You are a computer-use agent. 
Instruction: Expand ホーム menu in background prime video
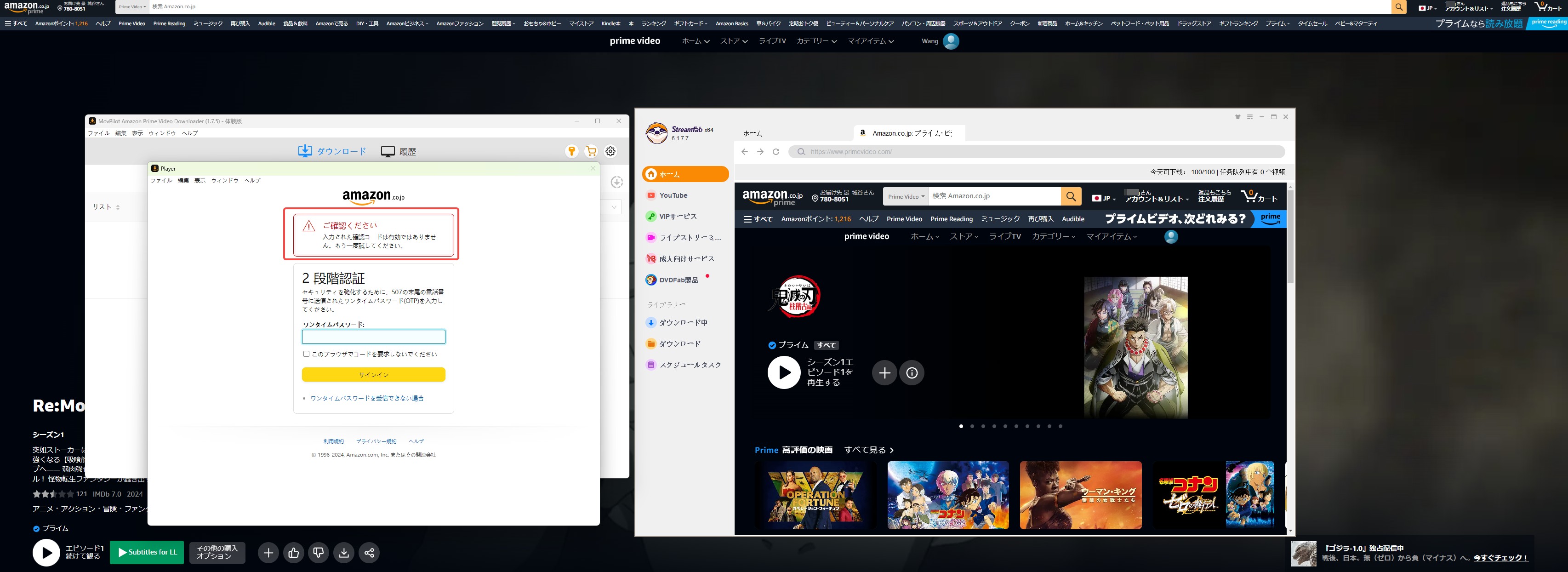click(695, 41)
